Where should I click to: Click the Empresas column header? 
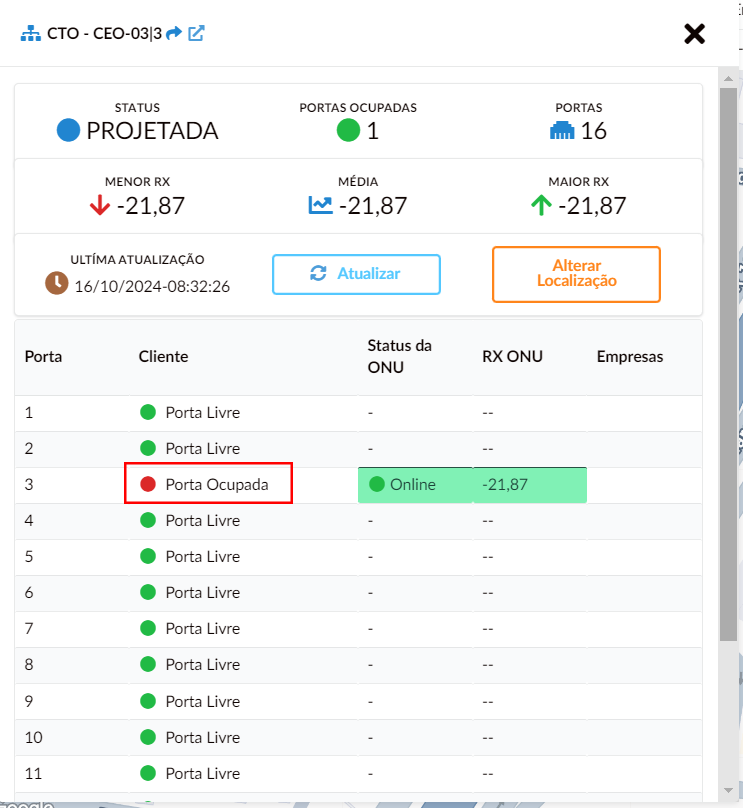630,357
